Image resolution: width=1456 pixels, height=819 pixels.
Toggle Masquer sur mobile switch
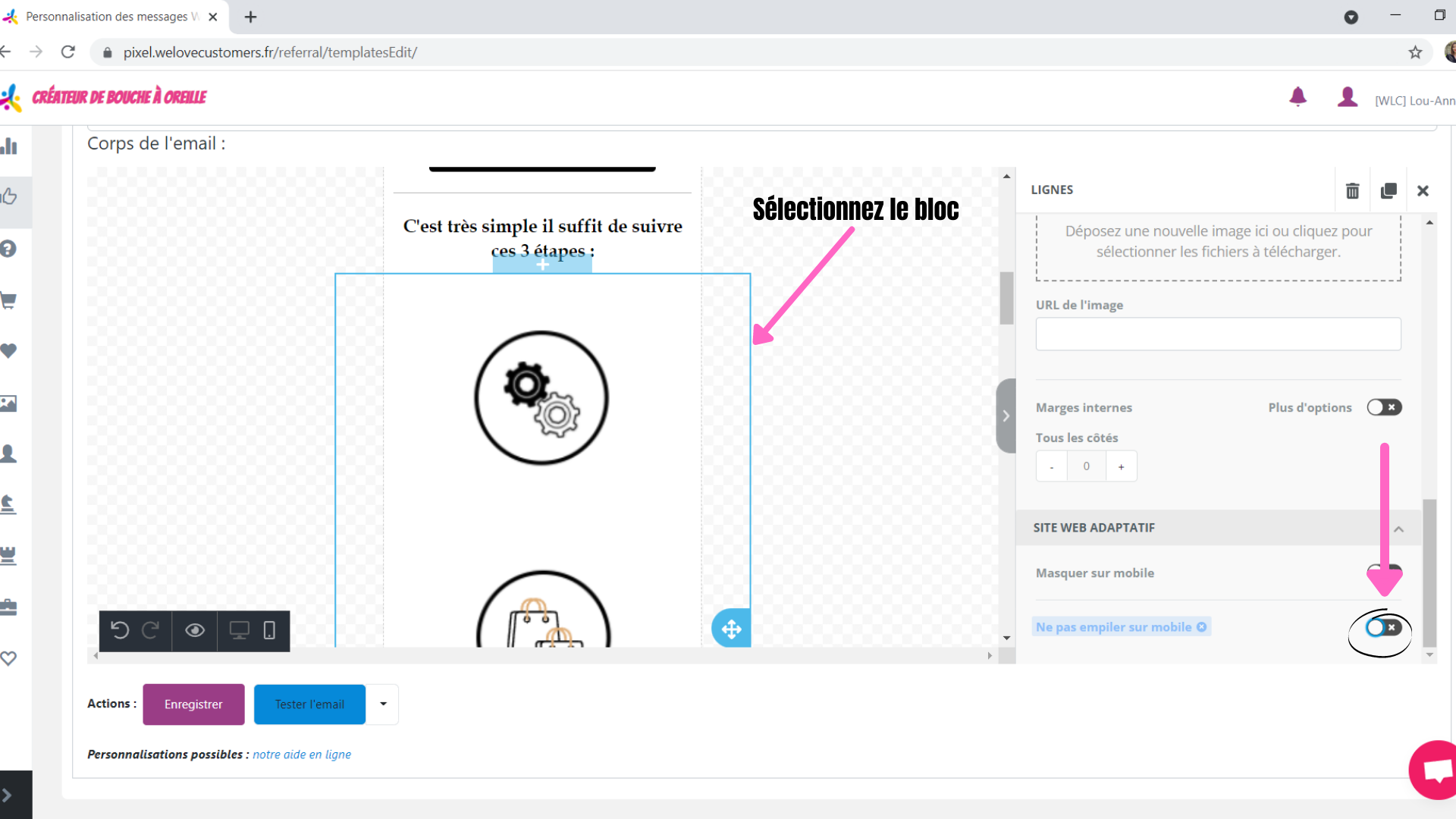1384,572
